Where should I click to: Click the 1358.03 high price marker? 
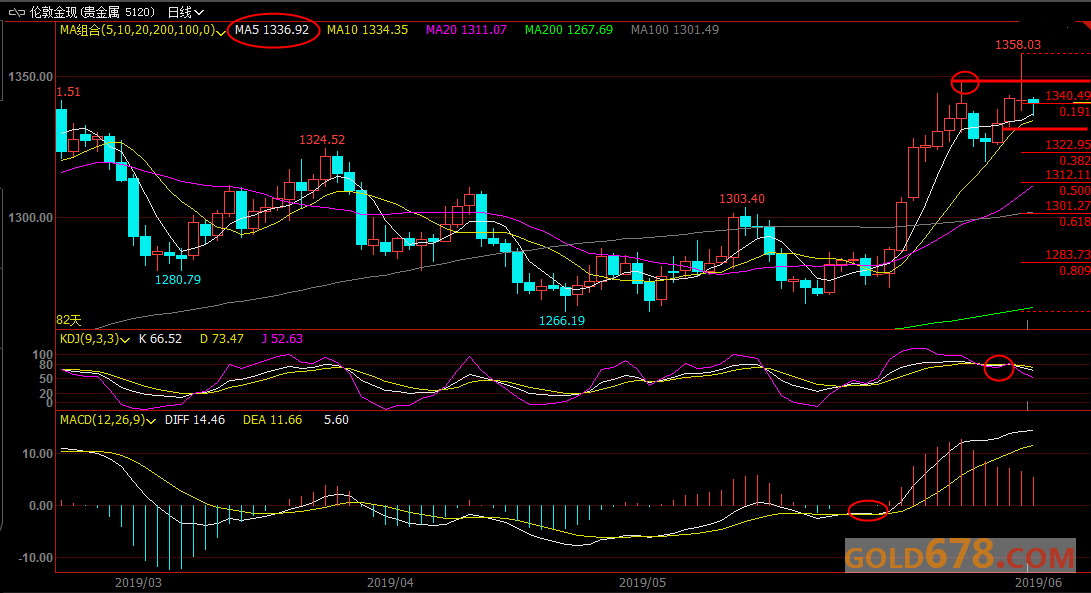(1018, 45)
